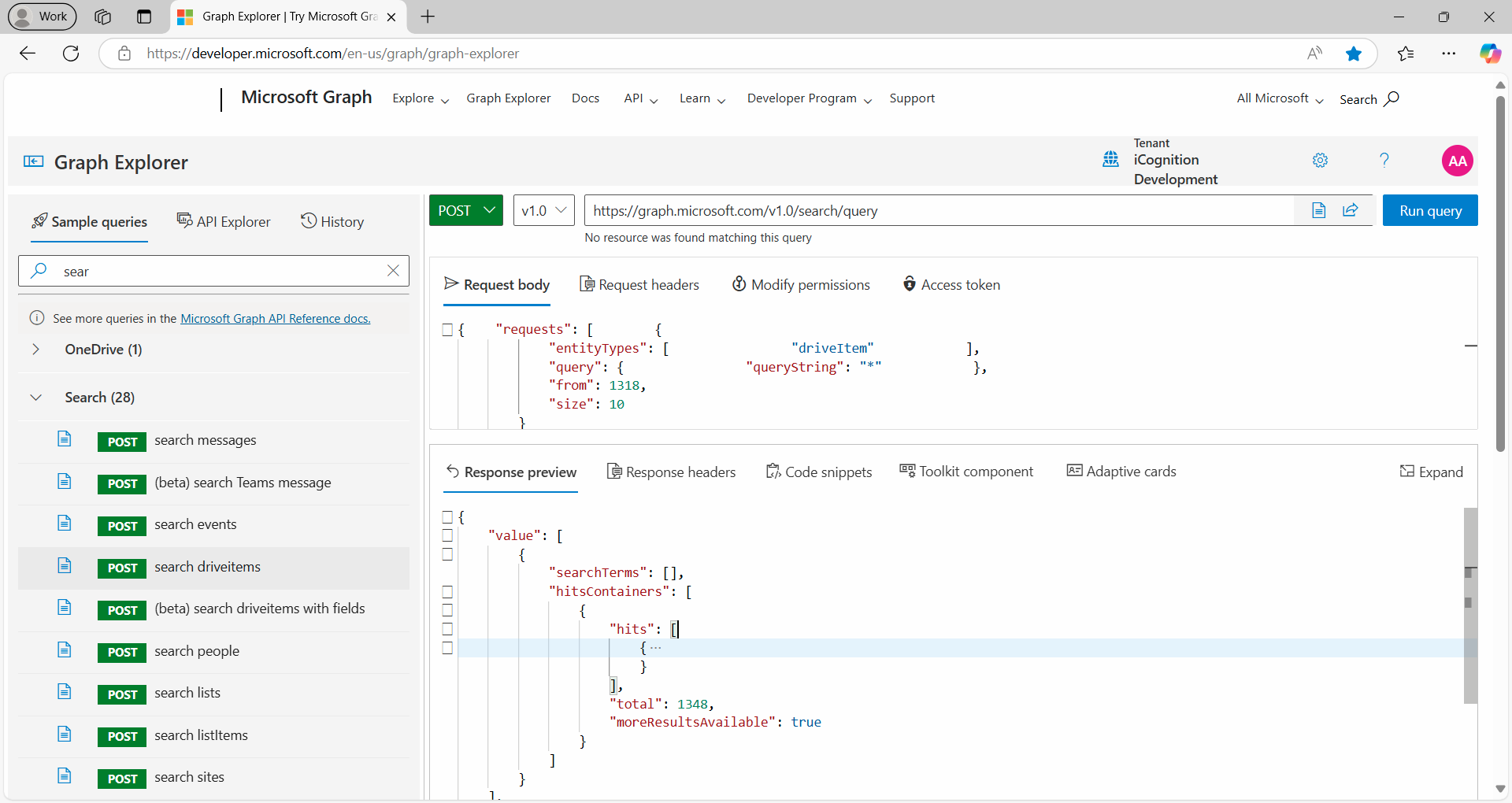Image resolution: width=1512 pixels, height=803 pixels.
Task: Toggle the favorites star in address bar
Action: click(x=1354, y=54)
